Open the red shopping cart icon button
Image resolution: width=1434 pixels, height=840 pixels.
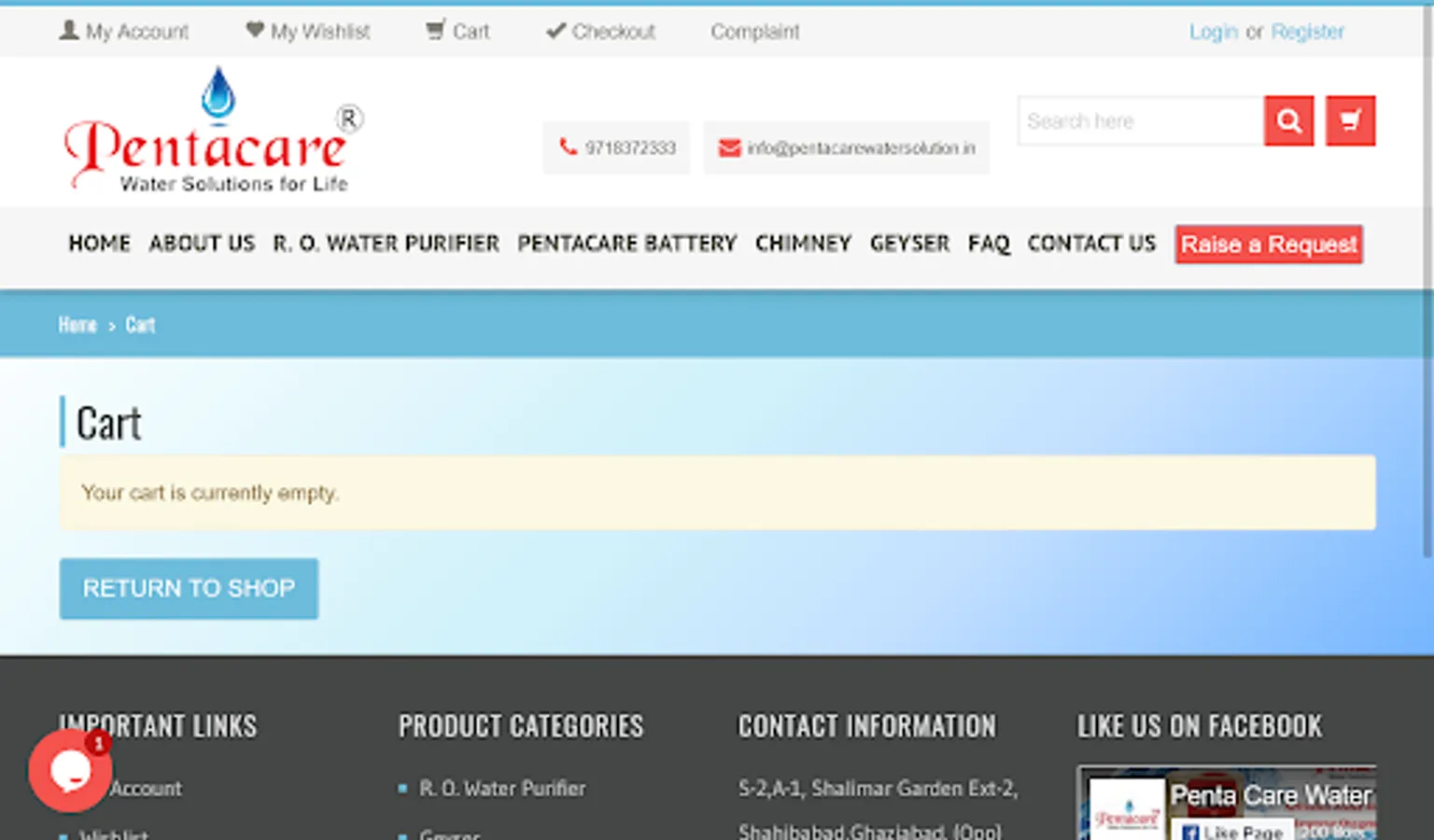[1350, 120]
